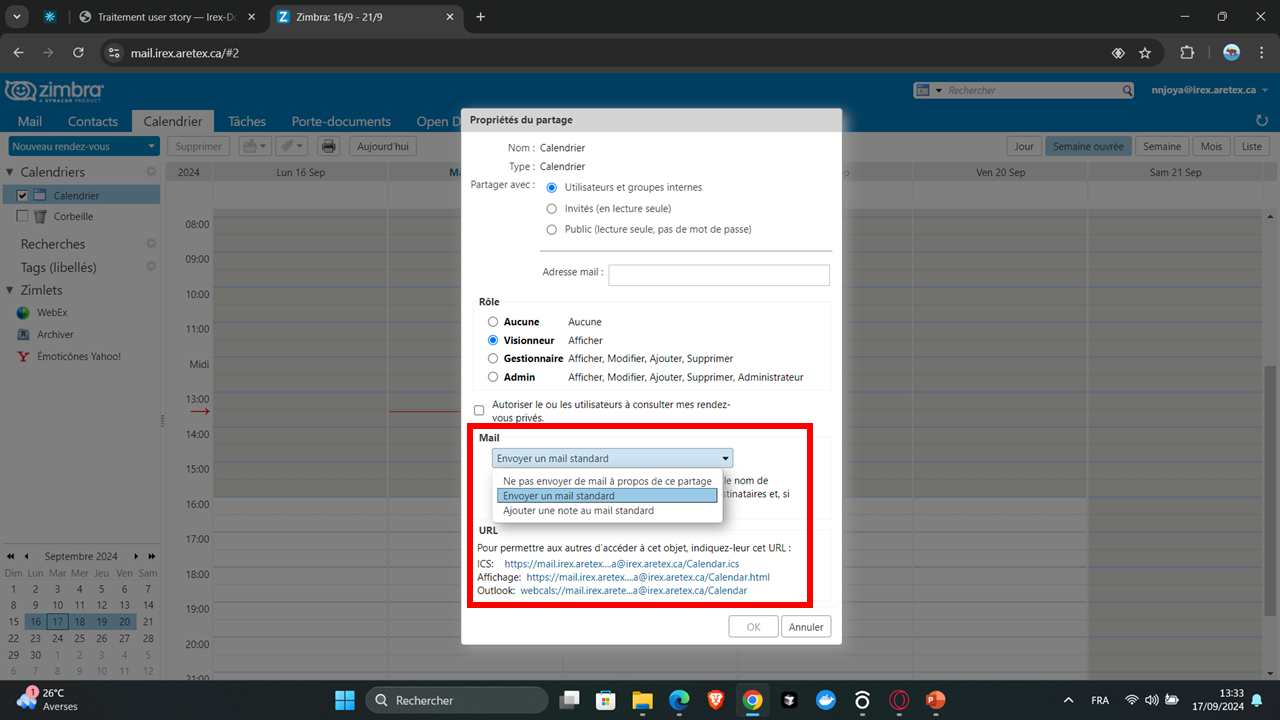Image resolution: width=1280 pixels, height=720 pixels.
Task: Click the Annuler button
Action: point(806,627)
